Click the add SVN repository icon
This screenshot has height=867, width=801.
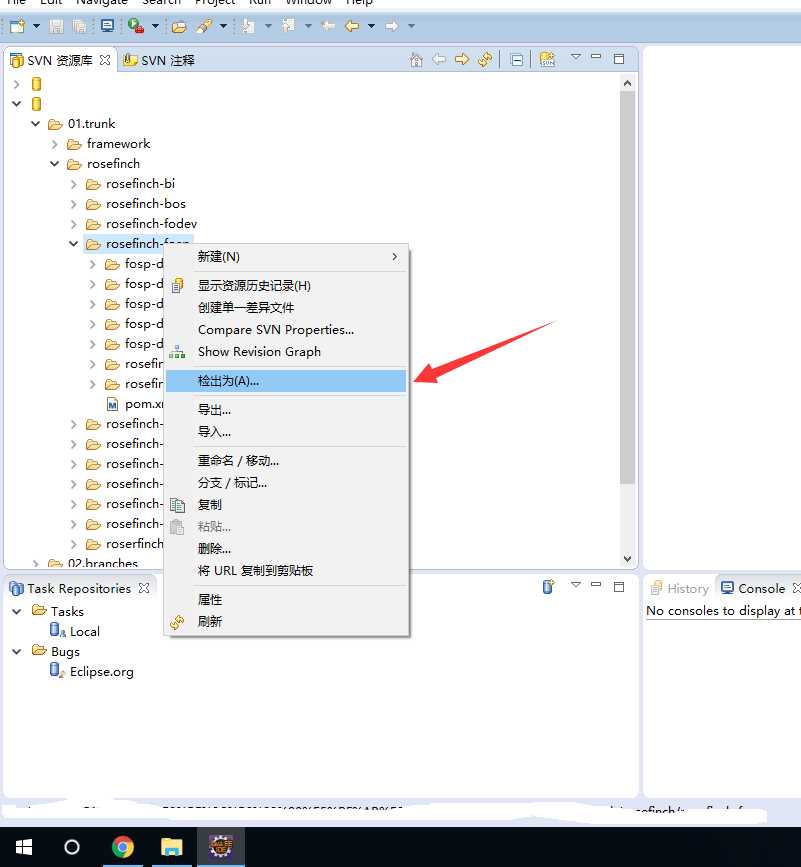(547, 59)
